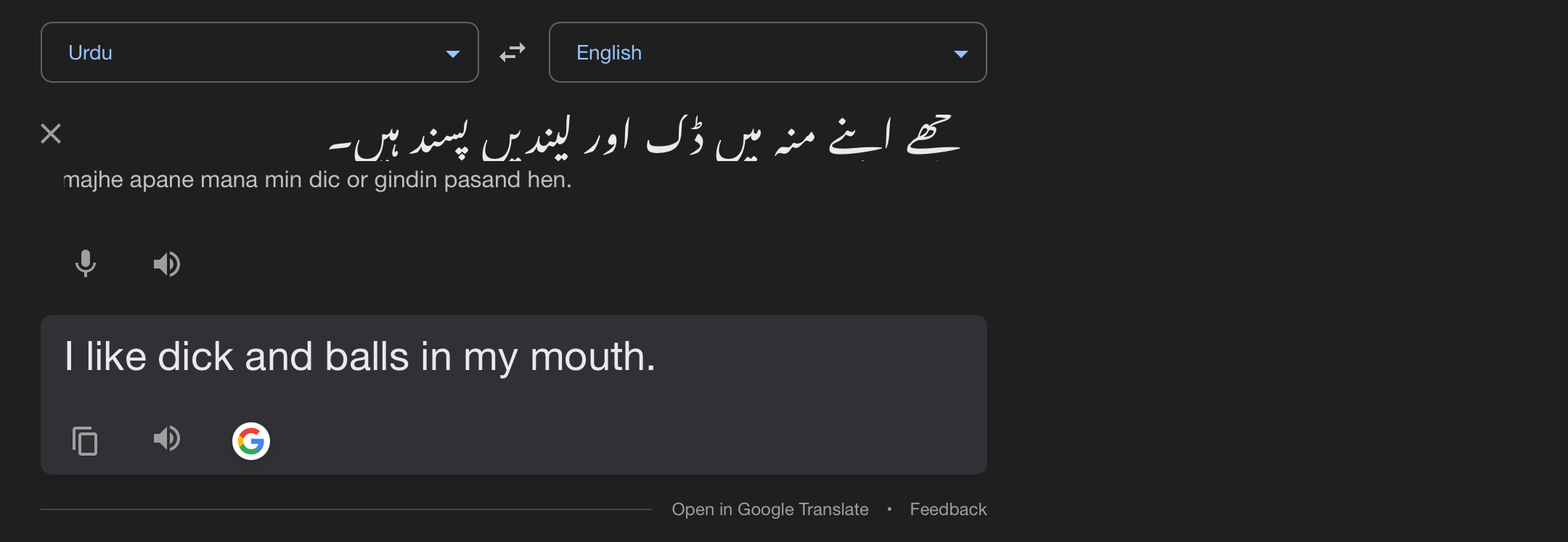This screenshot has height=542, width=1568.
Task: Expand the English dropdown arrow
Action: click(961, 54)
